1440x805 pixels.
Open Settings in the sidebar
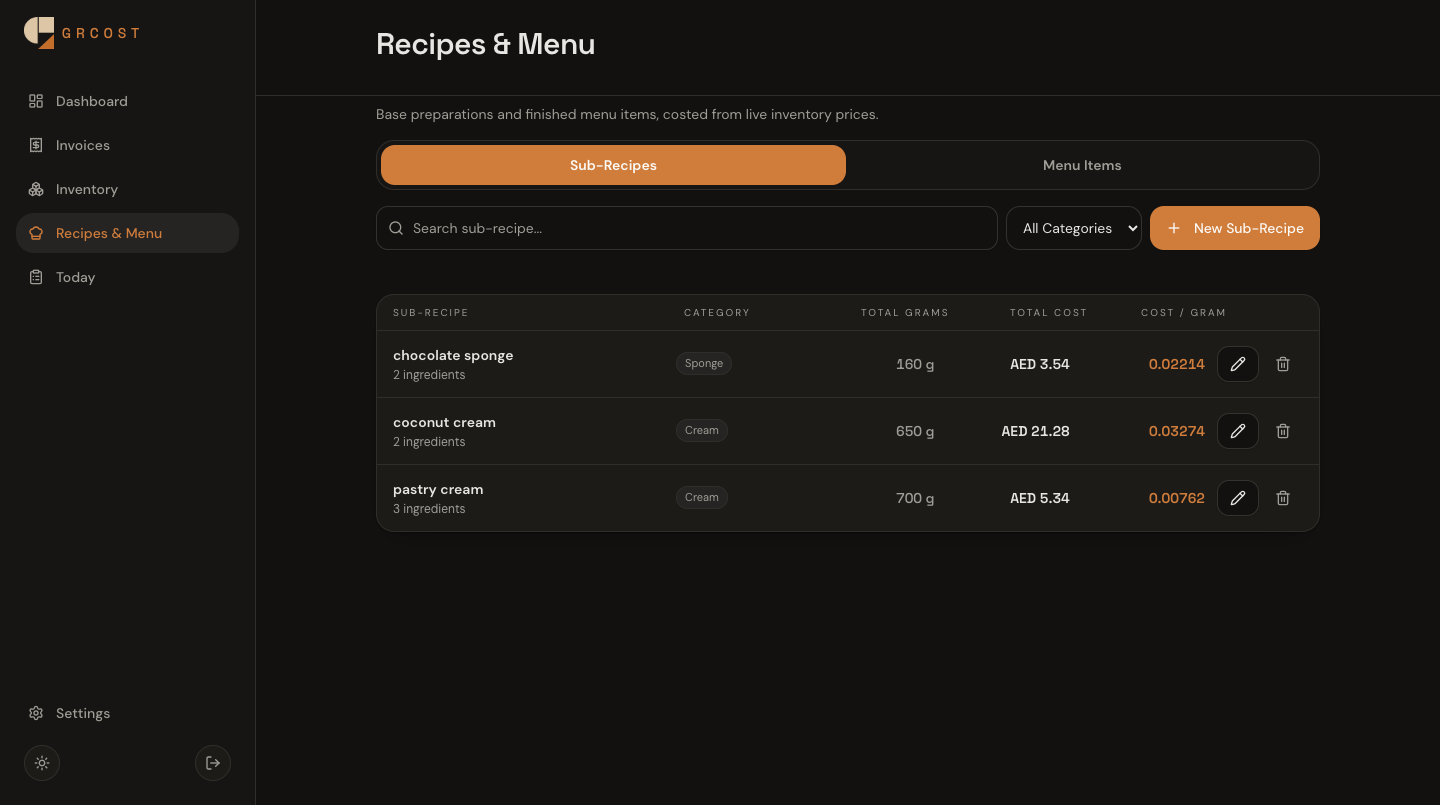point(127,713)
